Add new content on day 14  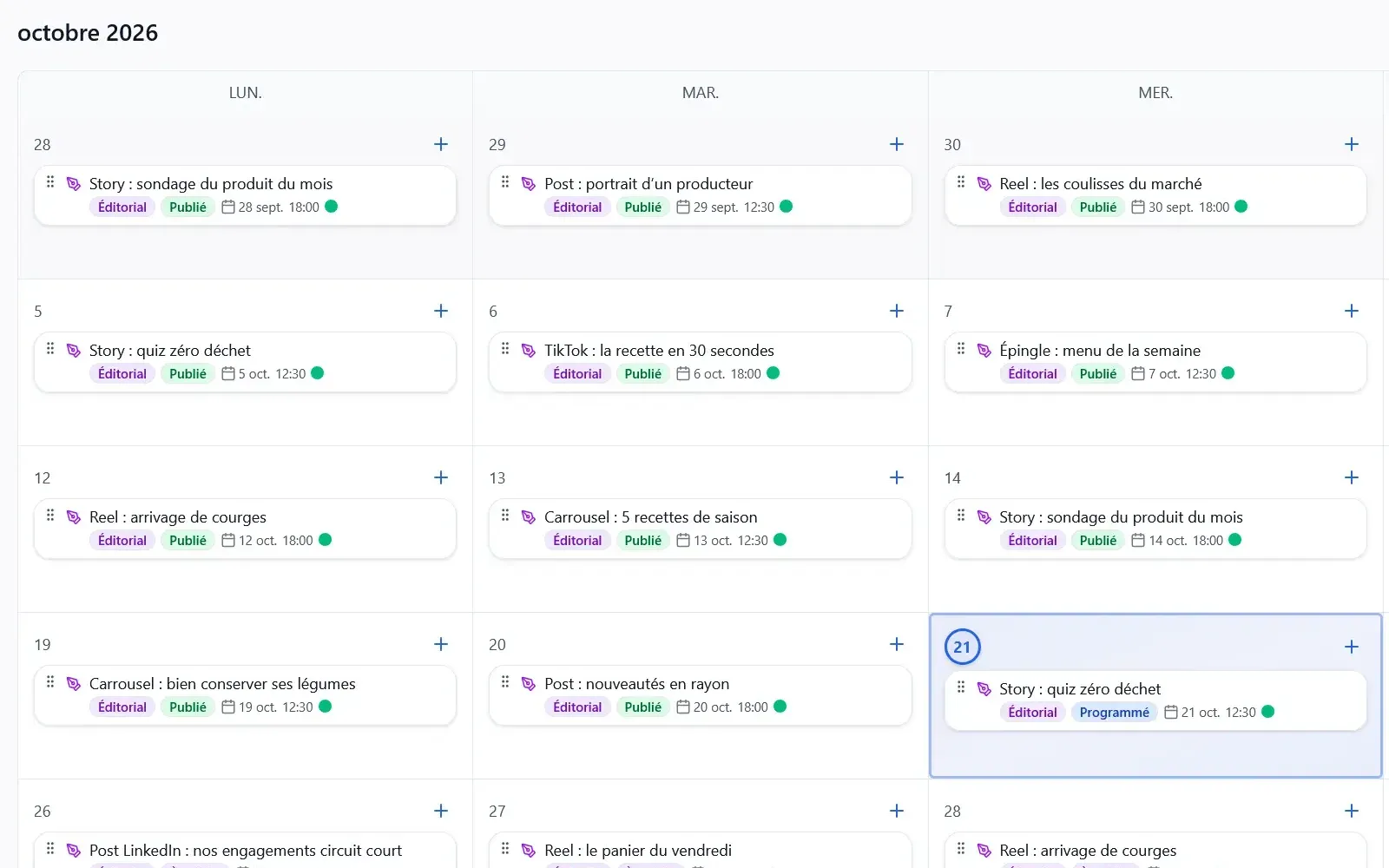pos(1352,477)
